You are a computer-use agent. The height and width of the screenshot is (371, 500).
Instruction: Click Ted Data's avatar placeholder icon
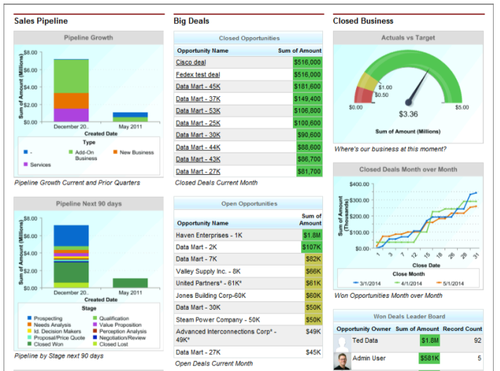[342, 343]
